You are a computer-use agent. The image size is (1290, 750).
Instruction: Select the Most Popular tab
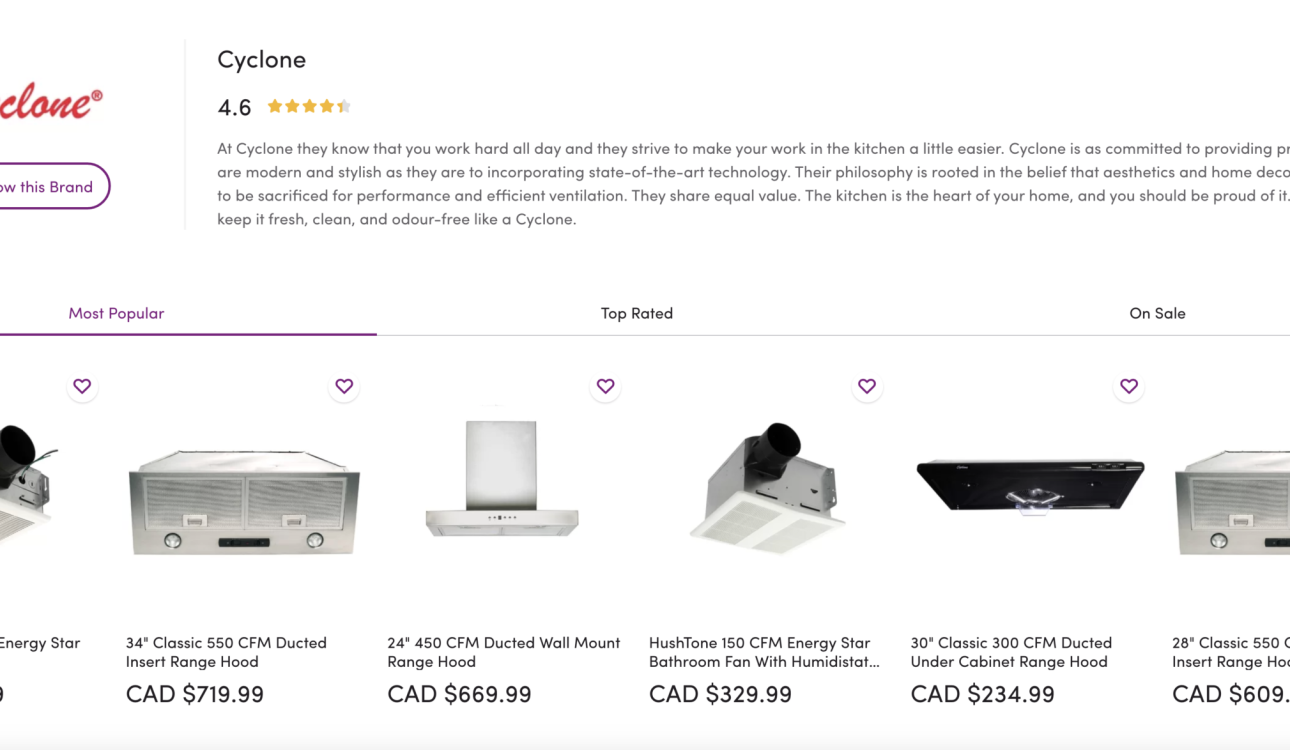[116, 313]
